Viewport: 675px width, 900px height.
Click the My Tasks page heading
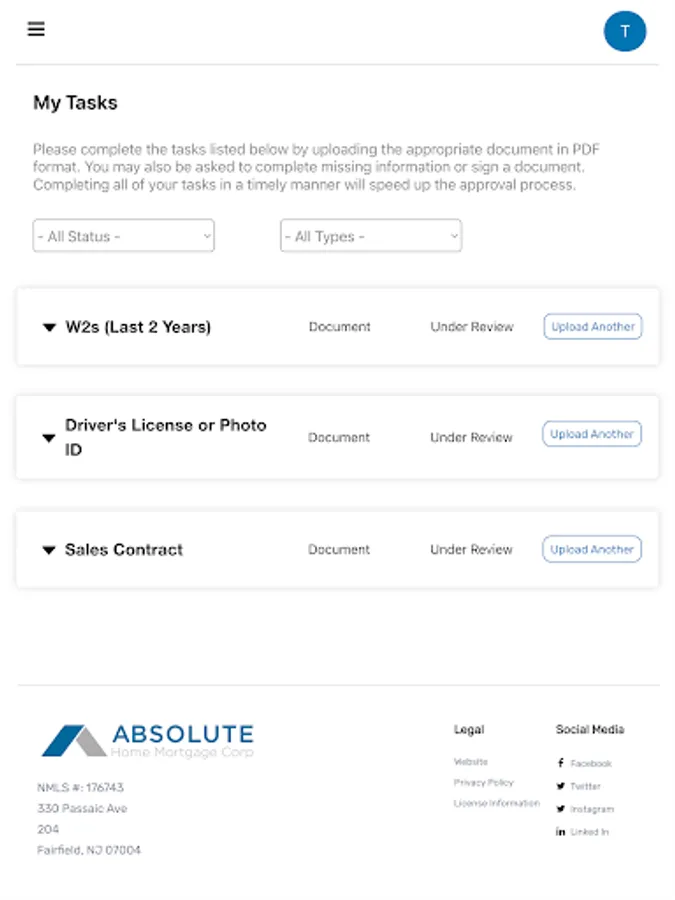(x=76, y=102)
